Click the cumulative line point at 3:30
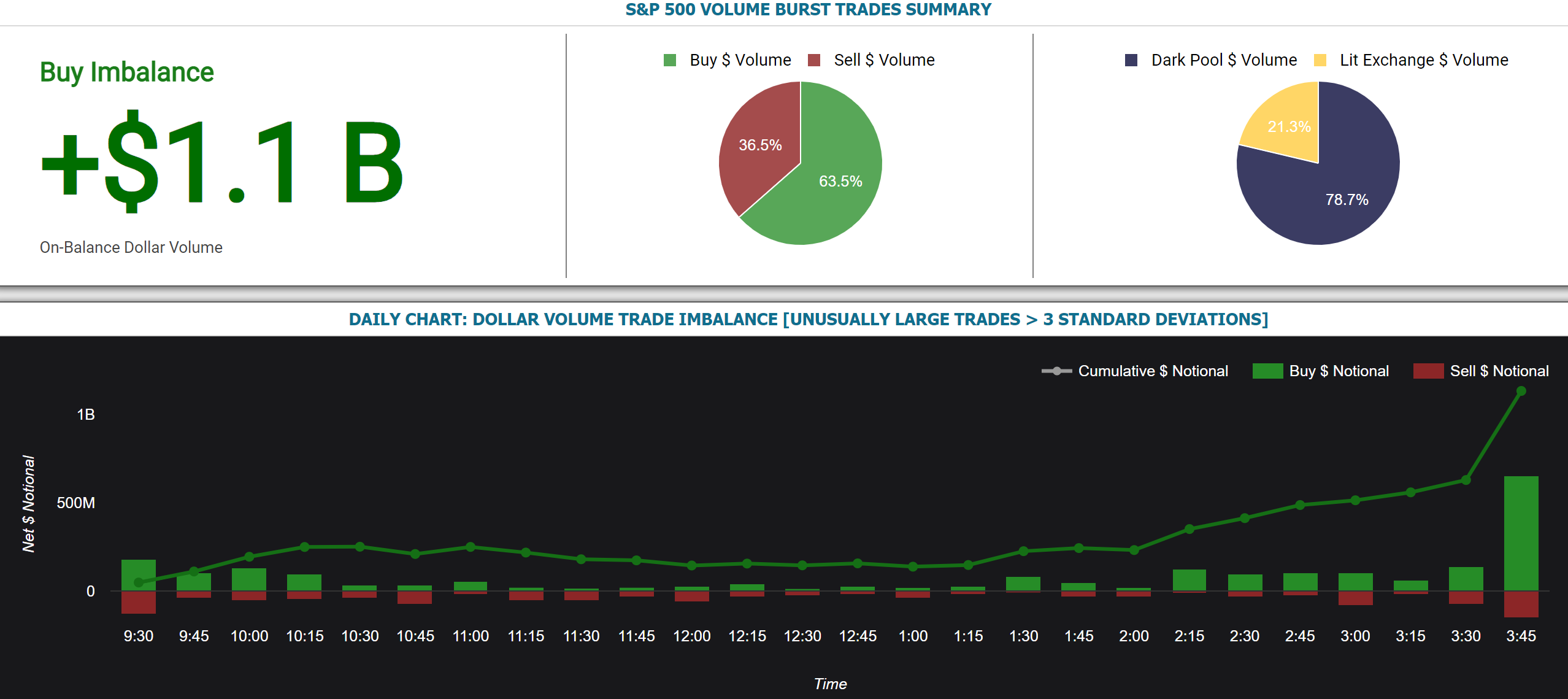Image resolution: width=1568 pixels, height=699 pixels. 1466,480
